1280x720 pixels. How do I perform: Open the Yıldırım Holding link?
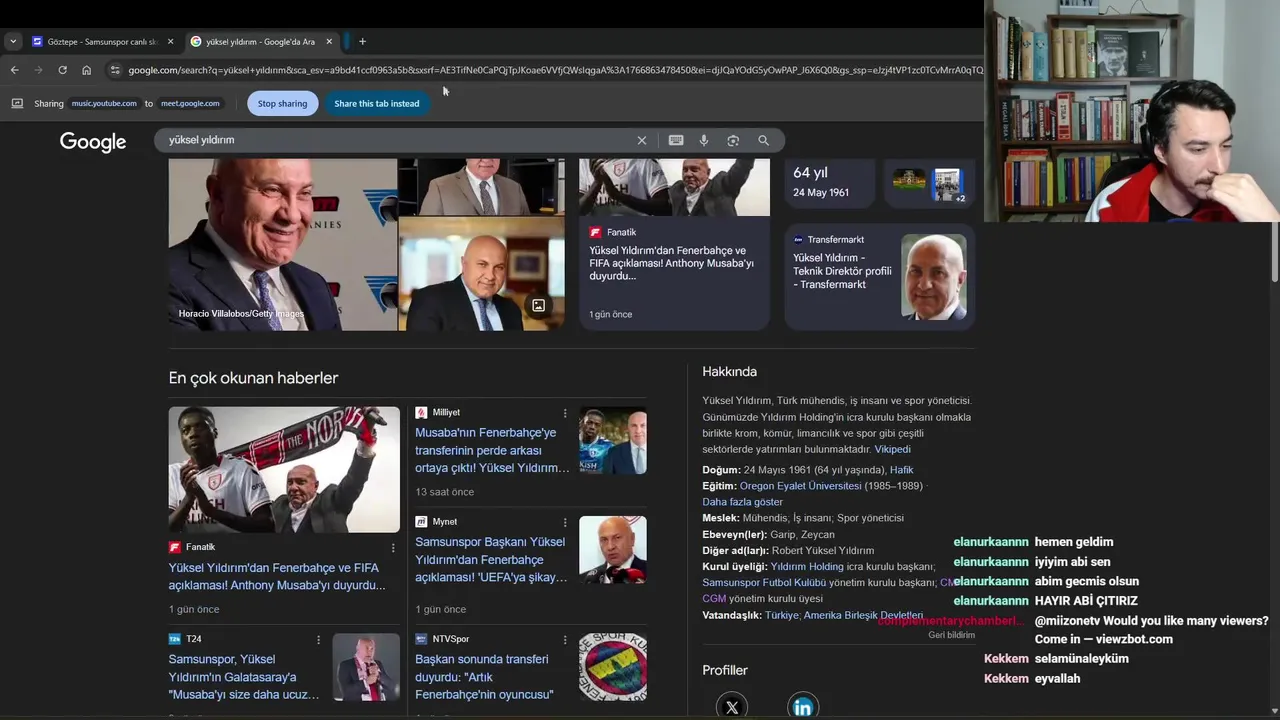click(x=807, y=566)
